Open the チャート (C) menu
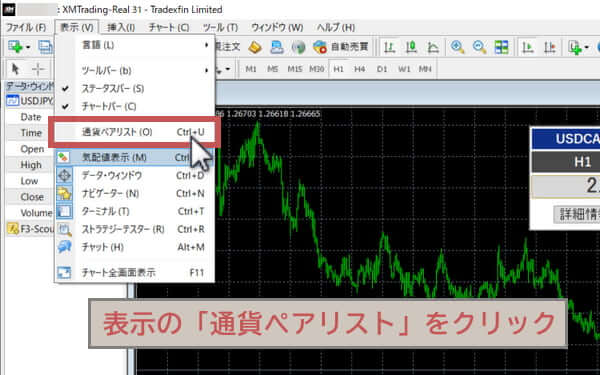 click(169, 28)
